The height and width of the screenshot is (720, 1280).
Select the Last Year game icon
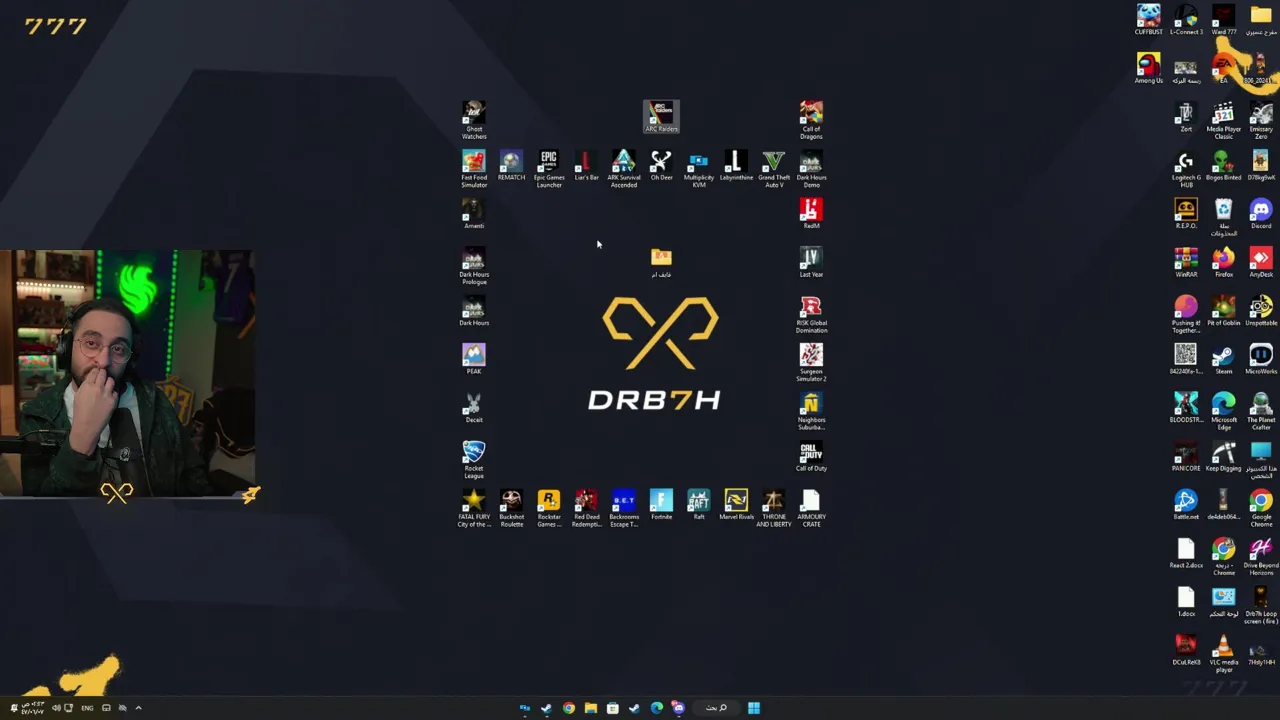tap(811, 263)
